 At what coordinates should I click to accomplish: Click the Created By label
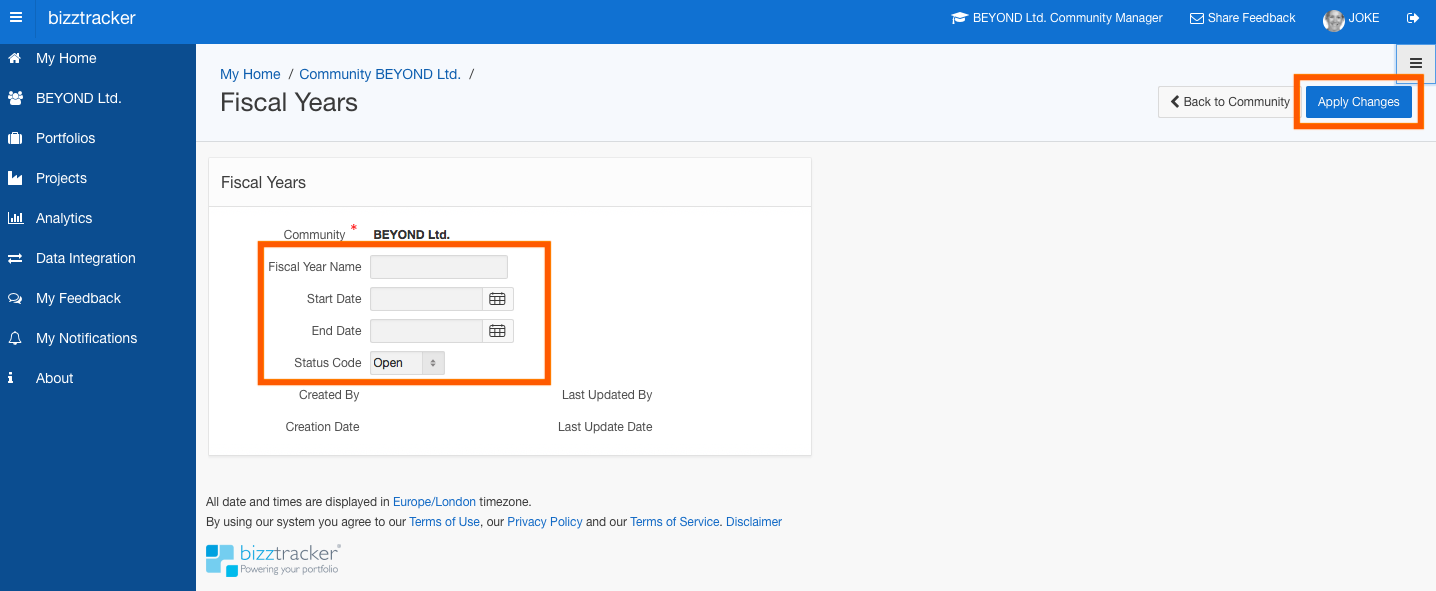[x=329, y=395]
